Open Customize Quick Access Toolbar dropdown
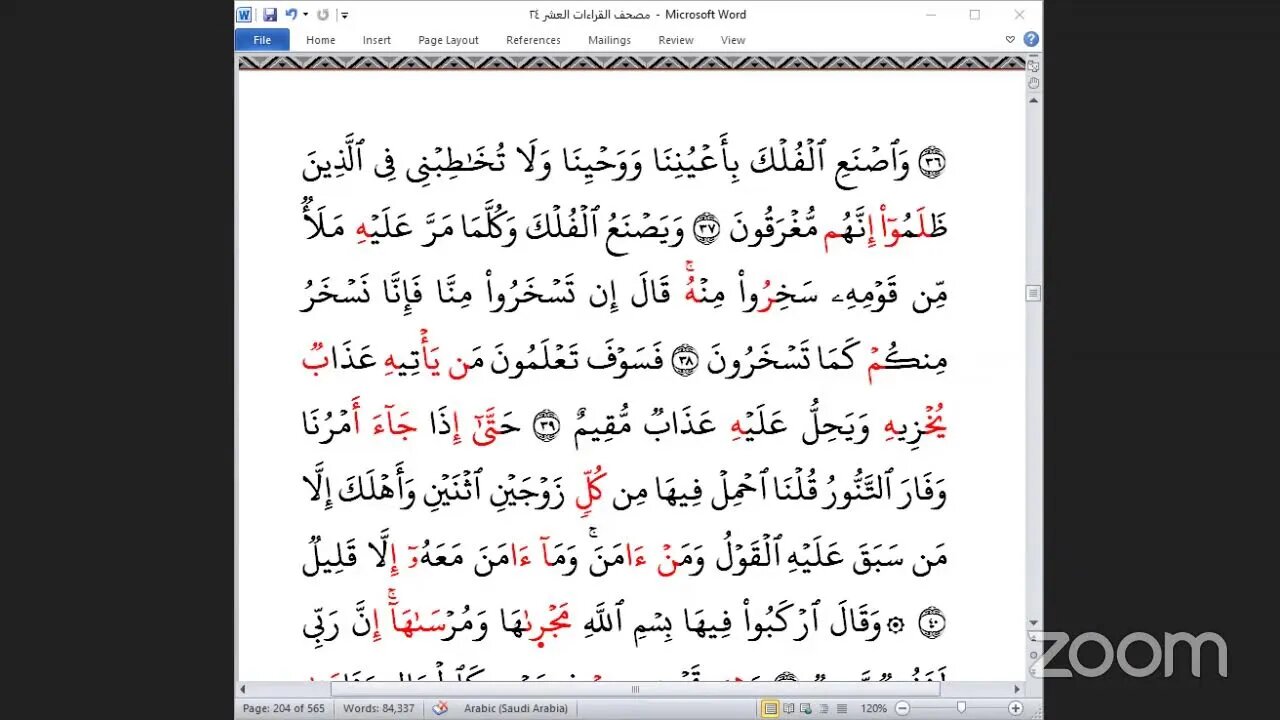1280x720 pixels. [x=345, y=15]
